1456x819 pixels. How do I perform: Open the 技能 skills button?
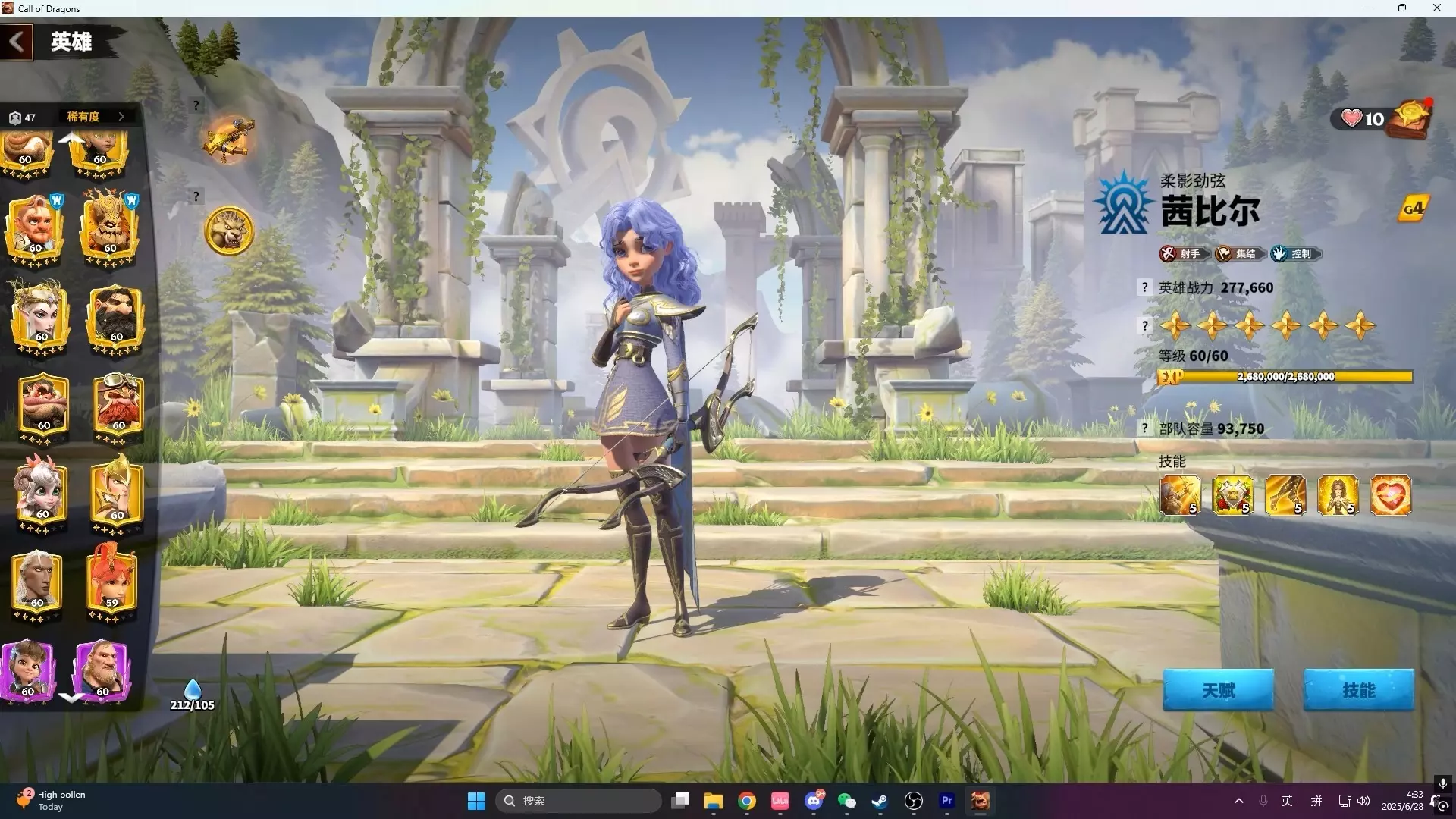(1358, 690)
